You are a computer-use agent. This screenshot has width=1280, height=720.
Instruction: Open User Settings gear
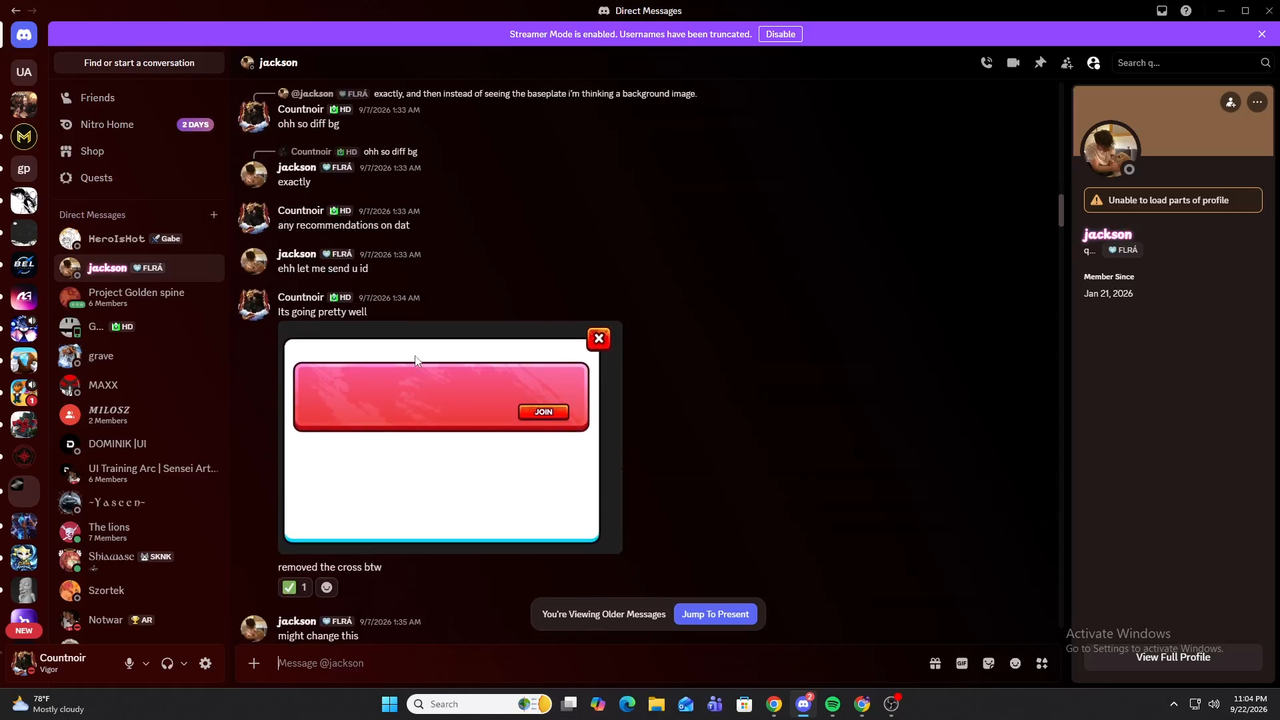tap(205, 663)
